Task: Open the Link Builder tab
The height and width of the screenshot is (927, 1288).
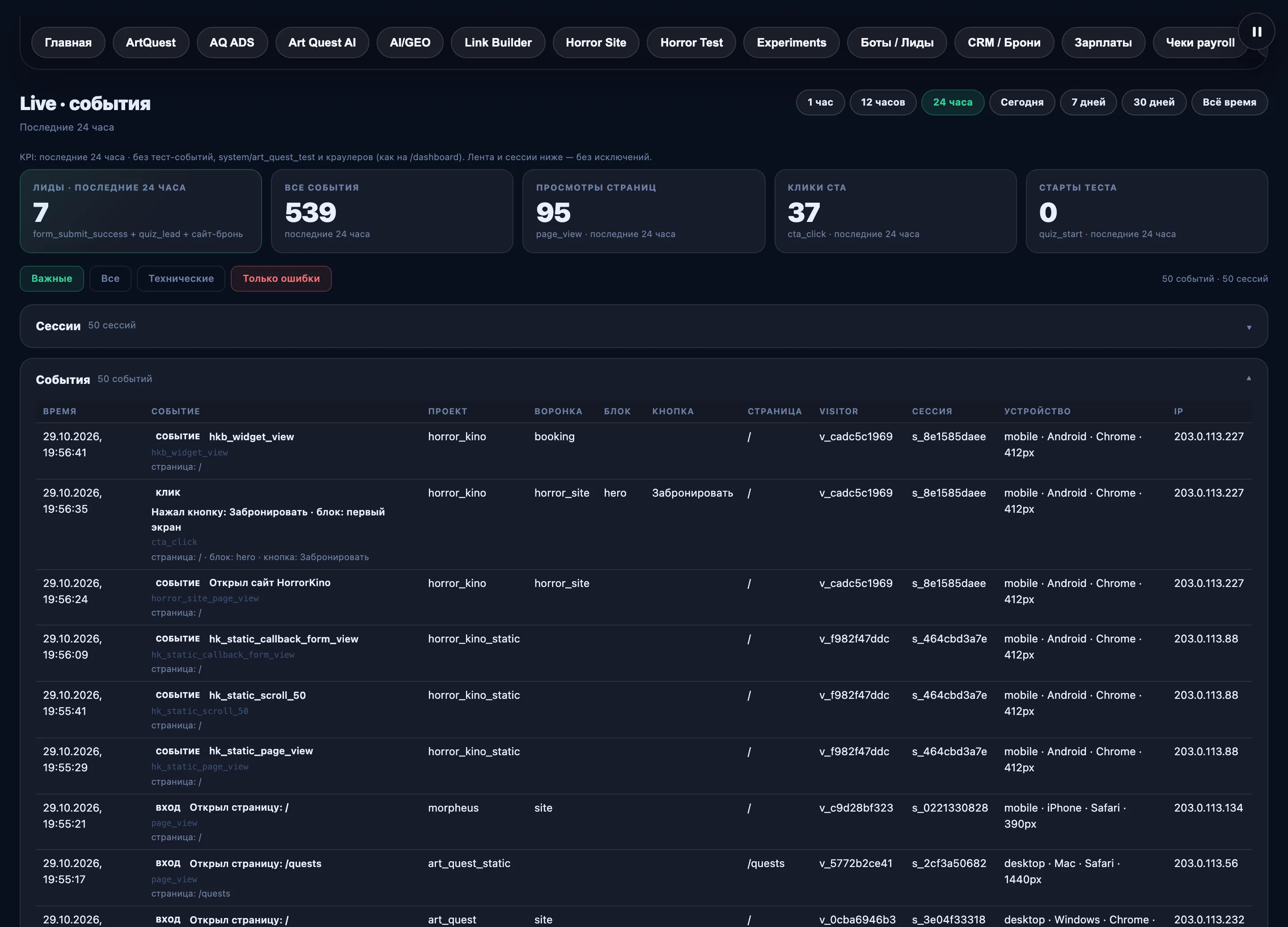Action: click(x=497, y=43)
